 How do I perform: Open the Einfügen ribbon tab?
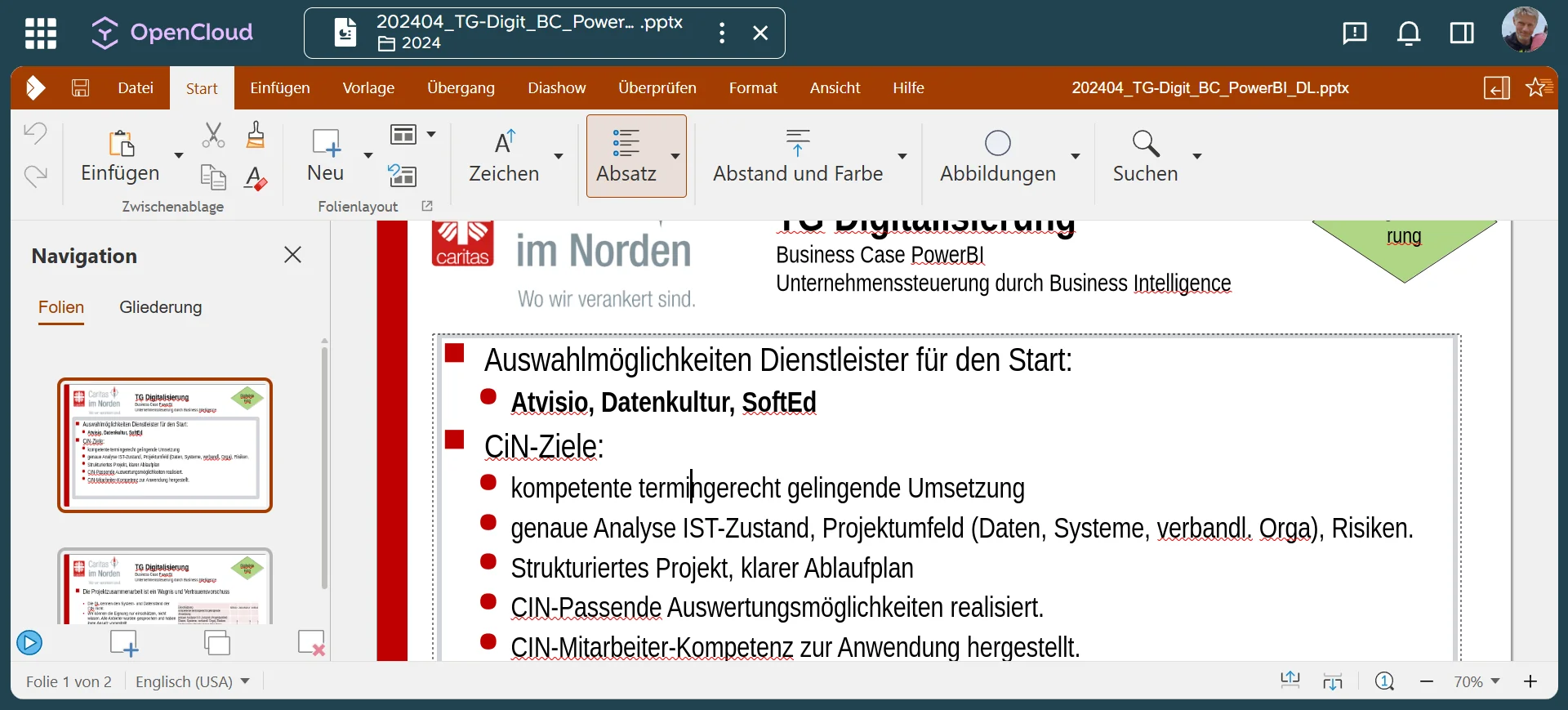click(280, 87)
